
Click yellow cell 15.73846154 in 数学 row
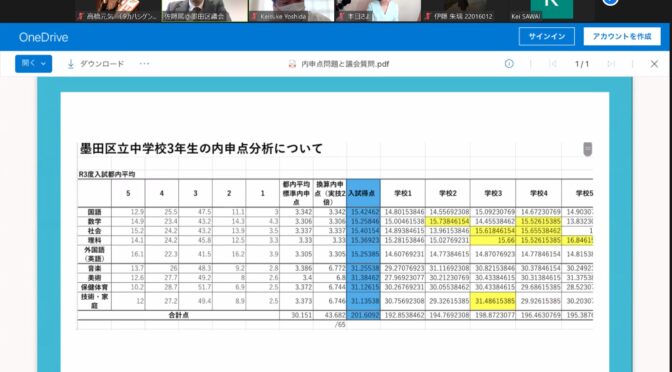click(447, 221)
